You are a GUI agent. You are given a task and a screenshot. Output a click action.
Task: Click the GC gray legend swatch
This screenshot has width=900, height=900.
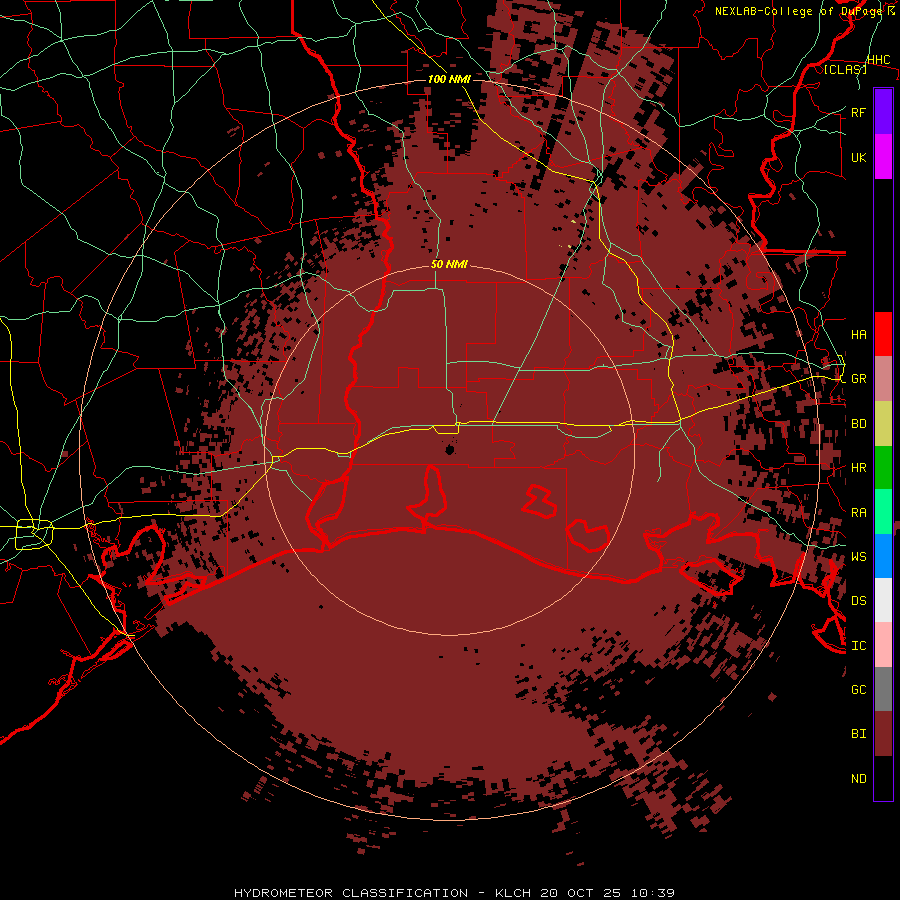(883, 689)
